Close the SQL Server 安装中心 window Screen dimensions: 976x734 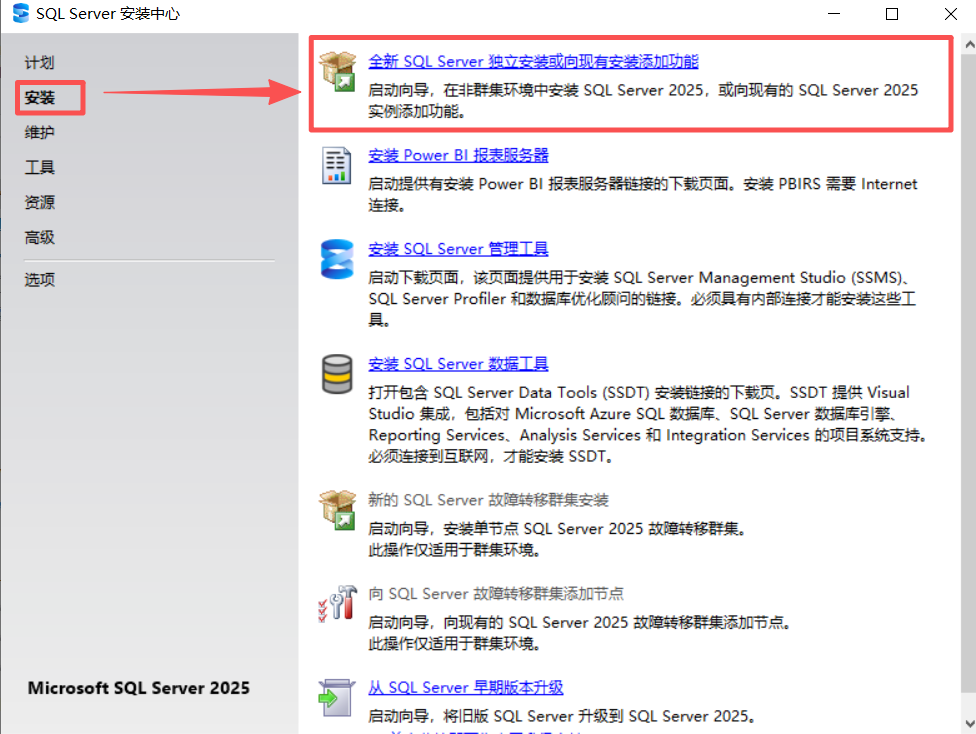(950, 14)
